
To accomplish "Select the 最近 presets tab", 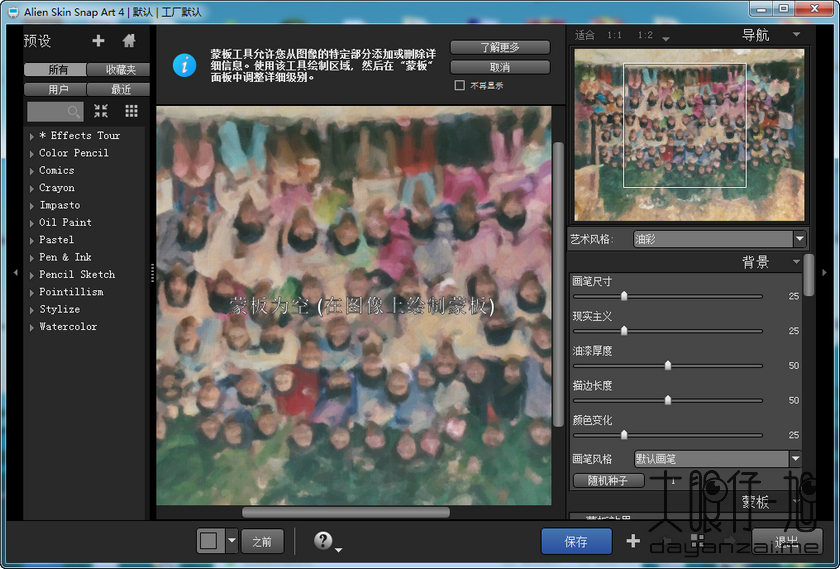I will point(118,89).
